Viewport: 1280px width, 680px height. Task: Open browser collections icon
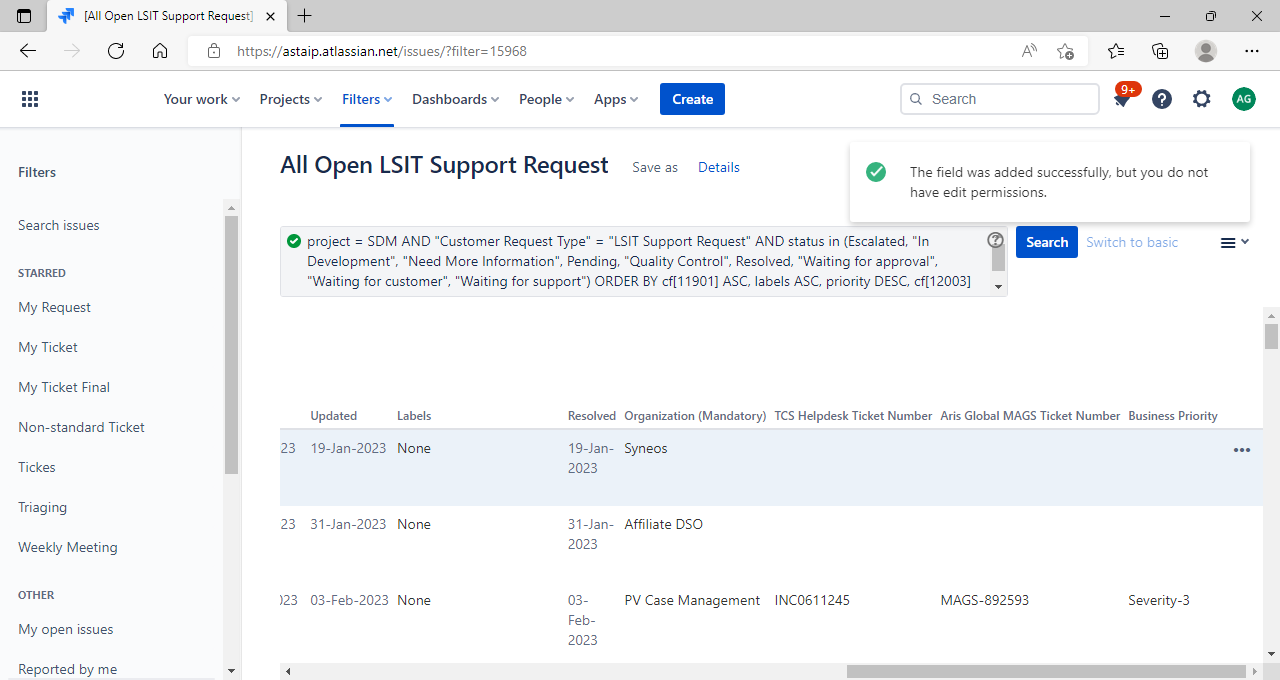[1160, 51]
